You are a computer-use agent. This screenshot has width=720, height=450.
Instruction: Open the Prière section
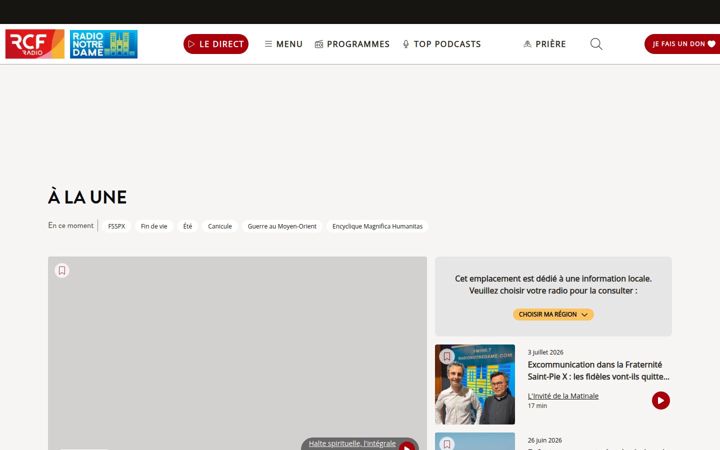pos(545,44)
